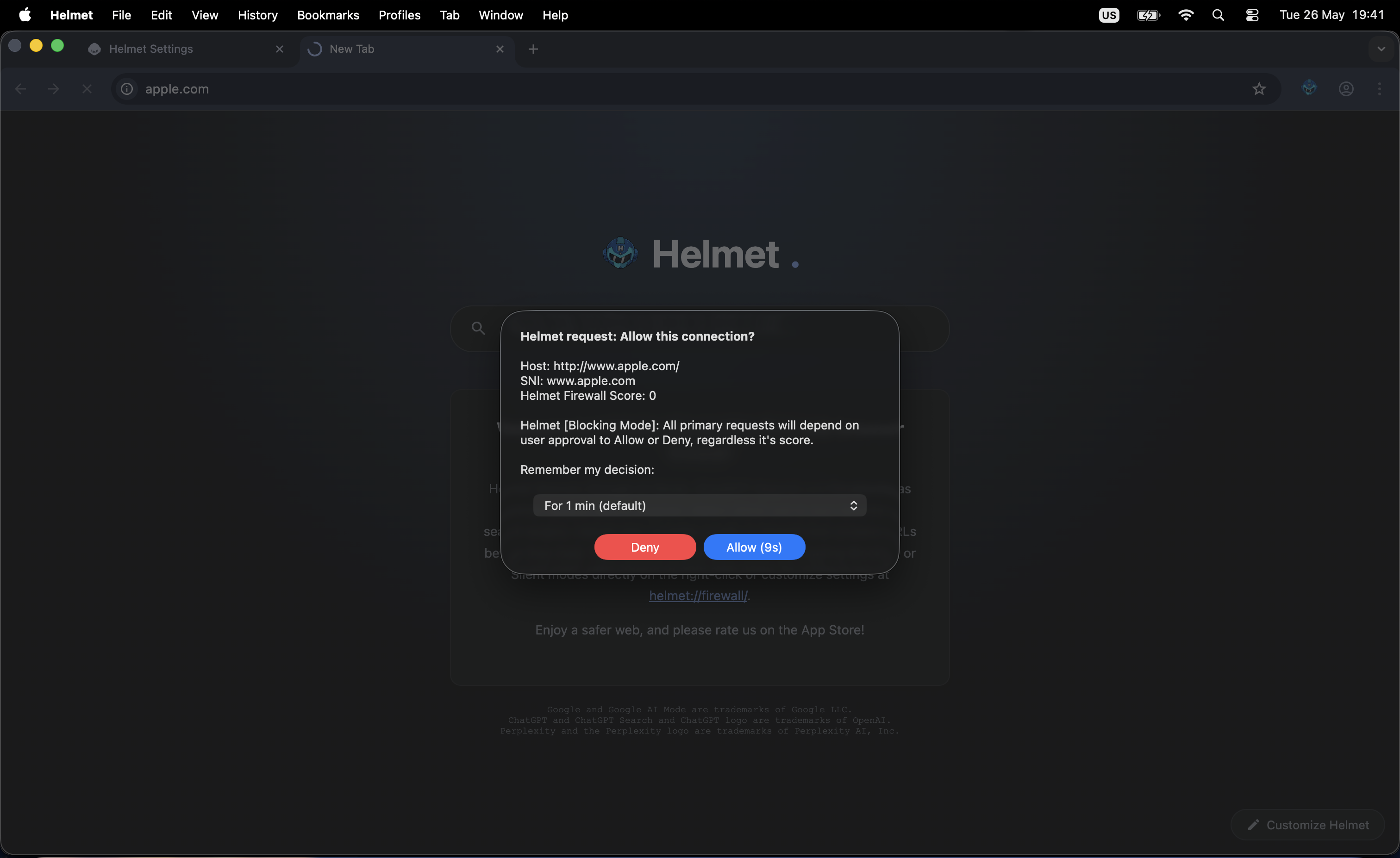Open the Helmet extension icon in toolbar
The image size is (1400, 858).
[x=1309, y=88]
